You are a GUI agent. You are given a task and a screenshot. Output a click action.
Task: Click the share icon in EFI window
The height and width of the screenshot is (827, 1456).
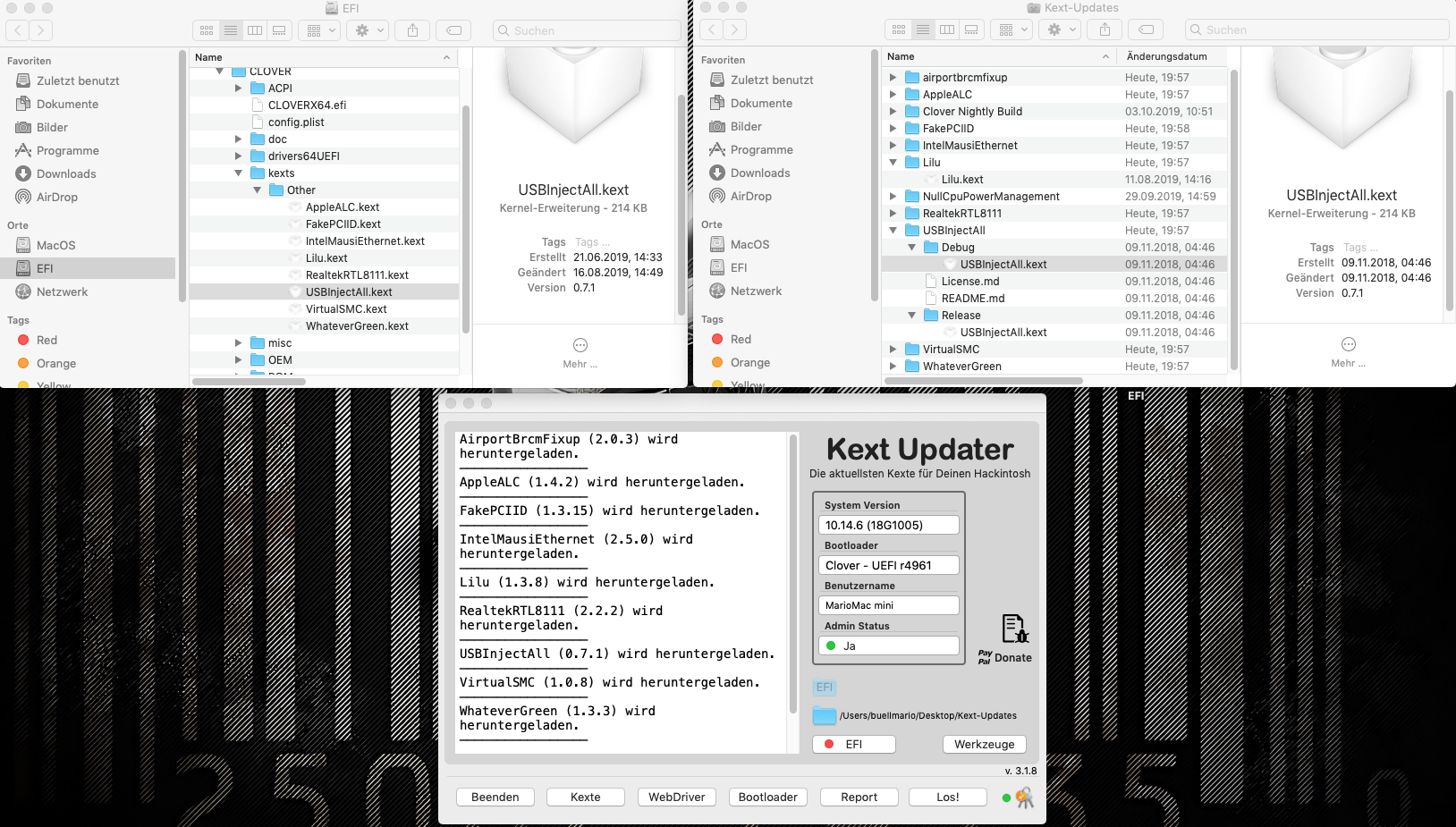pos(412,30)
